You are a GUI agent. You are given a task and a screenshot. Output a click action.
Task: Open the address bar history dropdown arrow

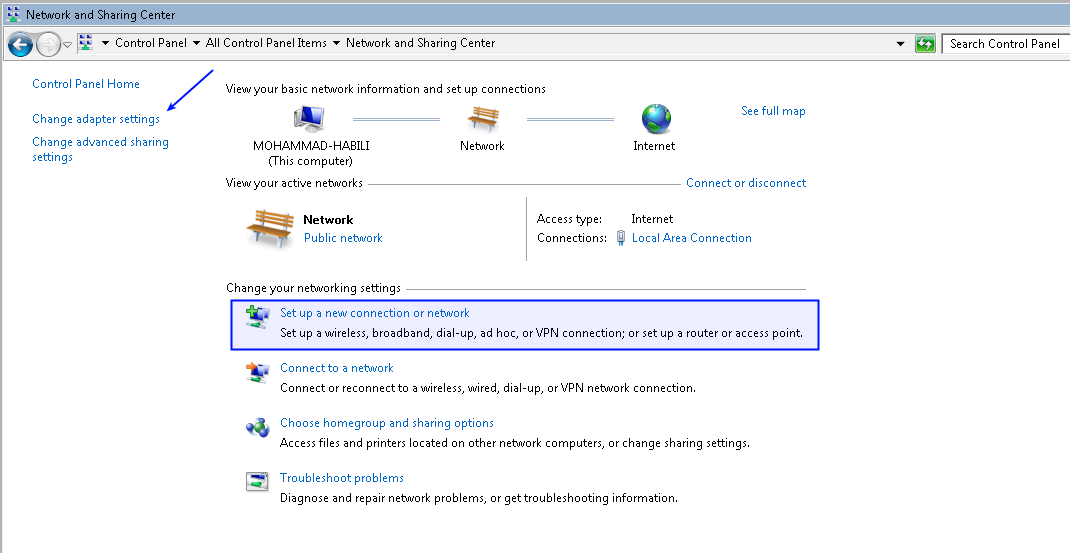click(901, 44)
